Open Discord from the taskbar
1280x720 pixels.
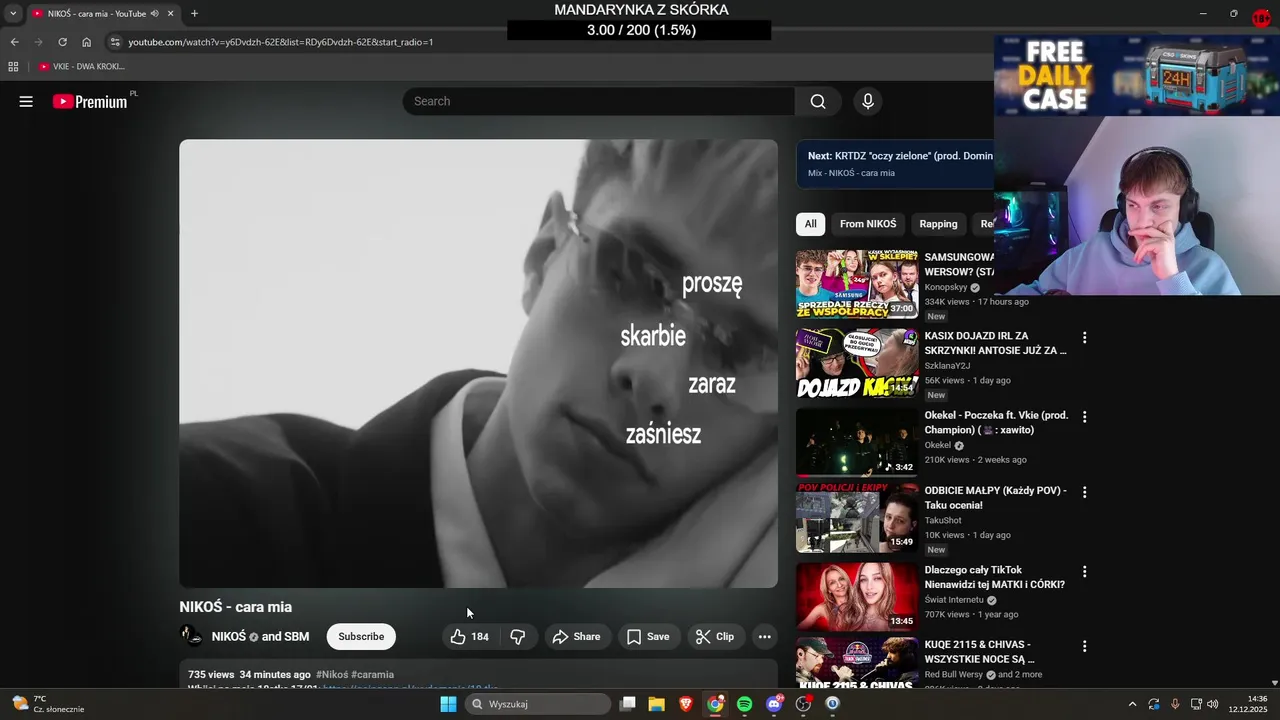774,704
